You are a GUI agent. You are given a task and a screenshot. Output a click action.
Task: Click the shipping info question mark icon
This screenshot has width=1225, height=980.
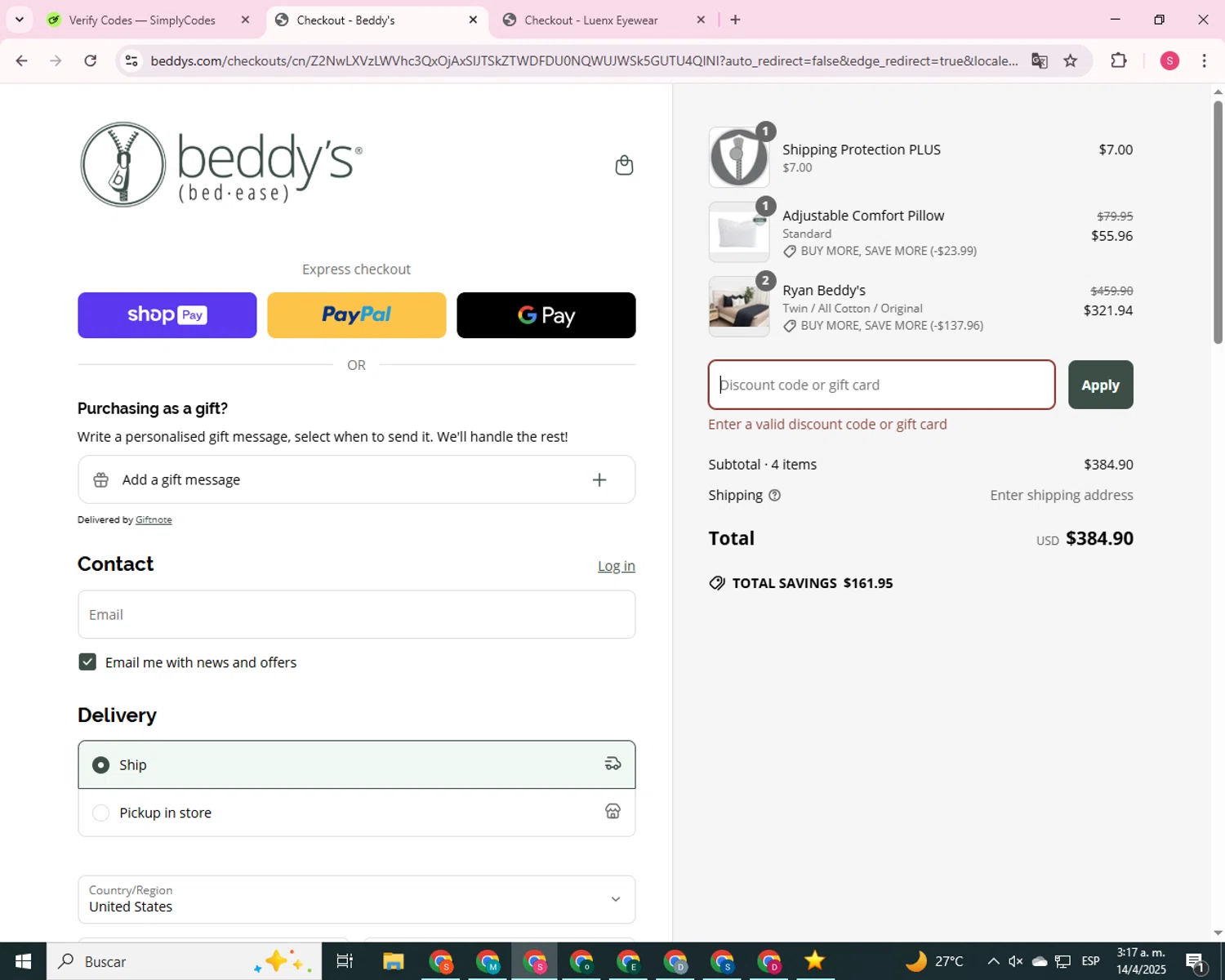pyautogui.click(x=775, y=495)
